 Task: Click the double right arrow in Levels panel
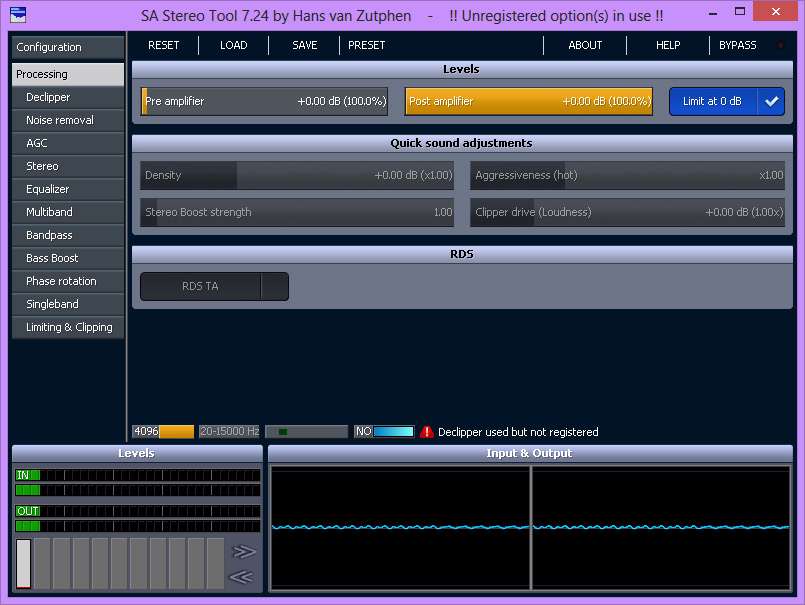(x=243, y=552)
